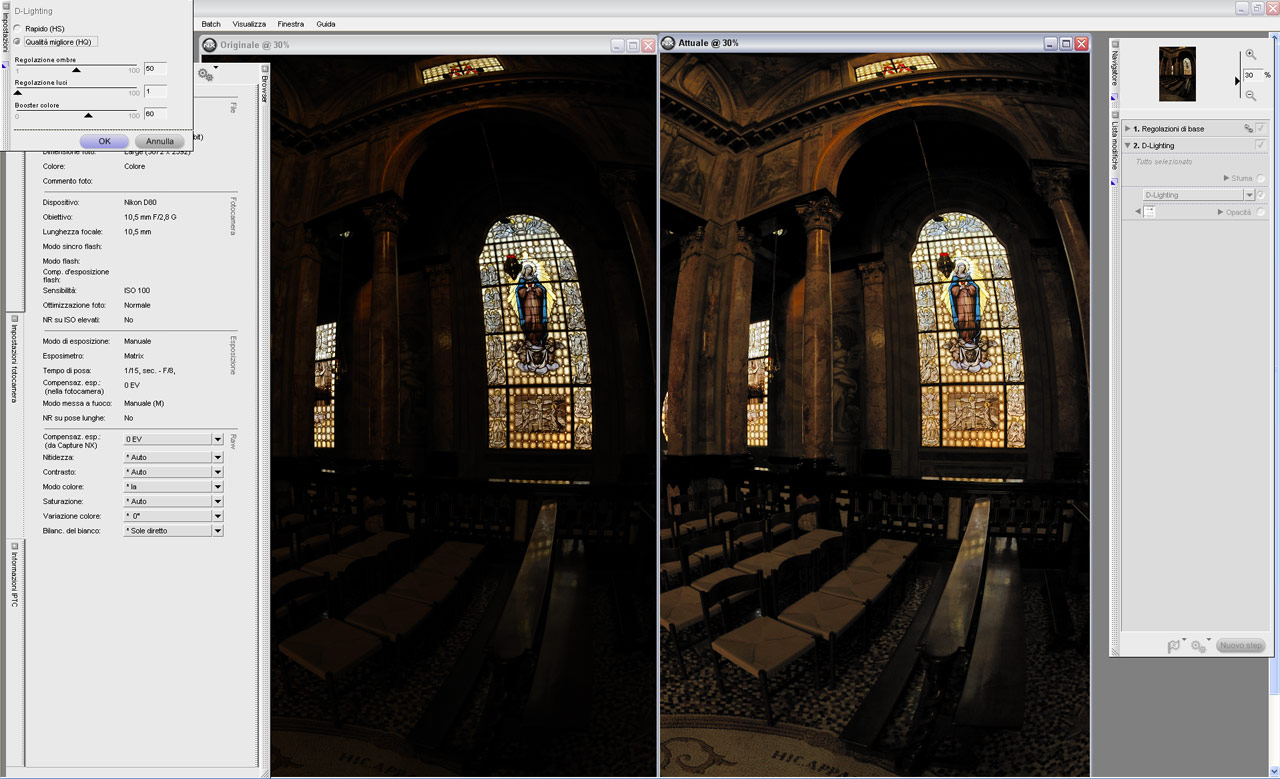Viewport: 1280px width, 779px height.
Task: Switch to the Browser side tab
Action: pos(264,89)
